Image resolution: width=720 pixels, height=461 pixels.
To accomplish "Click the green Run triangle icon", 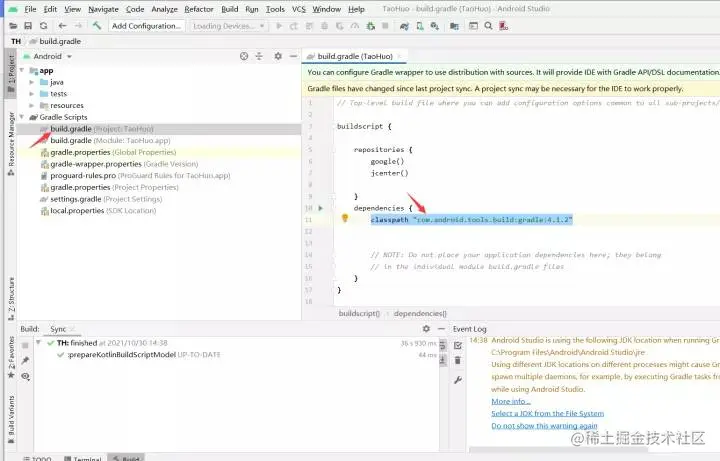I will [x=279, y=26].
